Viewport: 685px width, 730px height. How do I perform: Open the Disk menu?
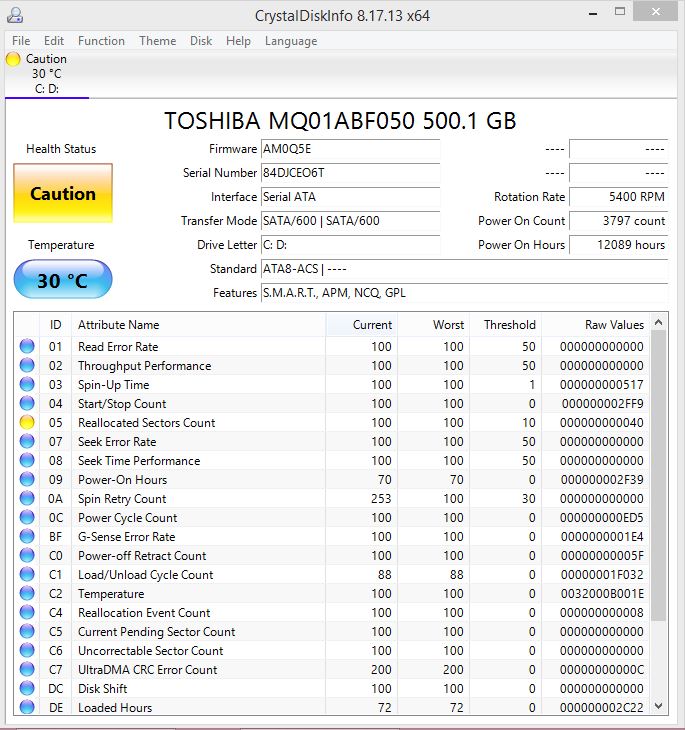[201, 41]
